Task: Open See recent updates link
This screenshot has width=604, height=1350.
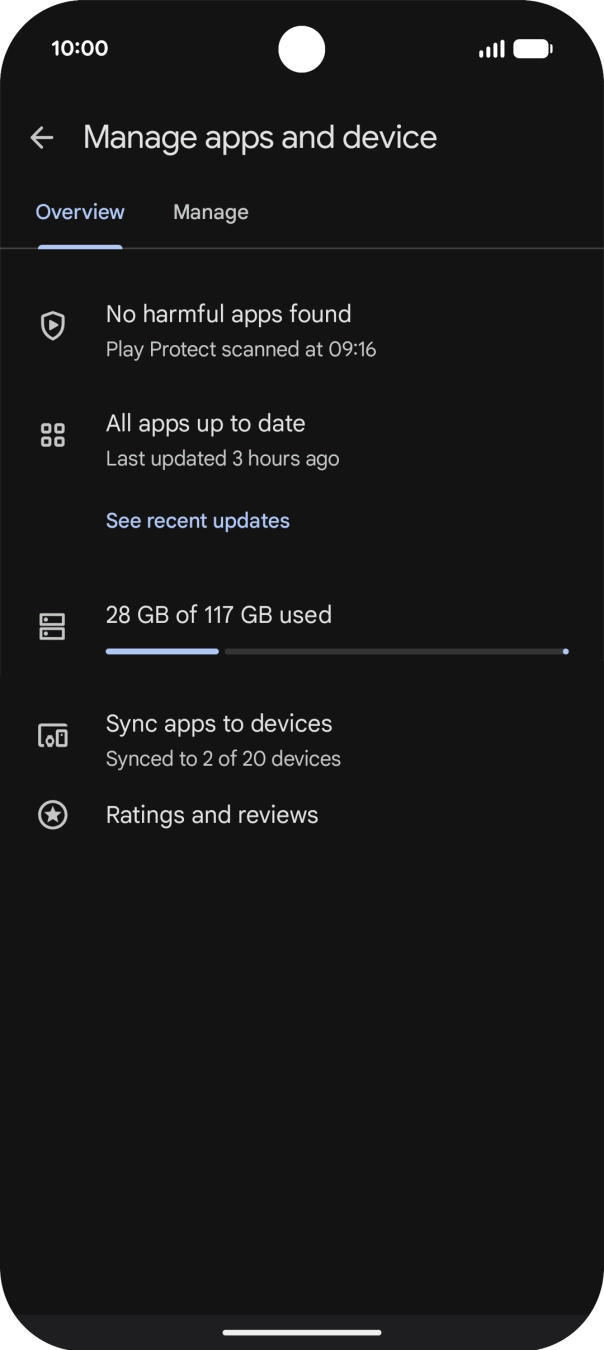Action: pyautogui.click(x=198, y=521)
